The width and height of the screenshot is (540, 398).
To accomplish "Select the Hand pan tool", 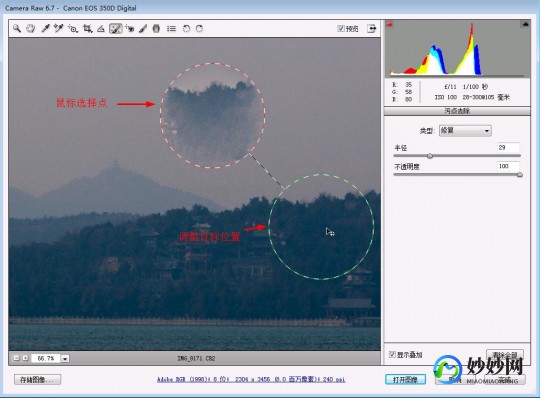I will pos(31,29).
